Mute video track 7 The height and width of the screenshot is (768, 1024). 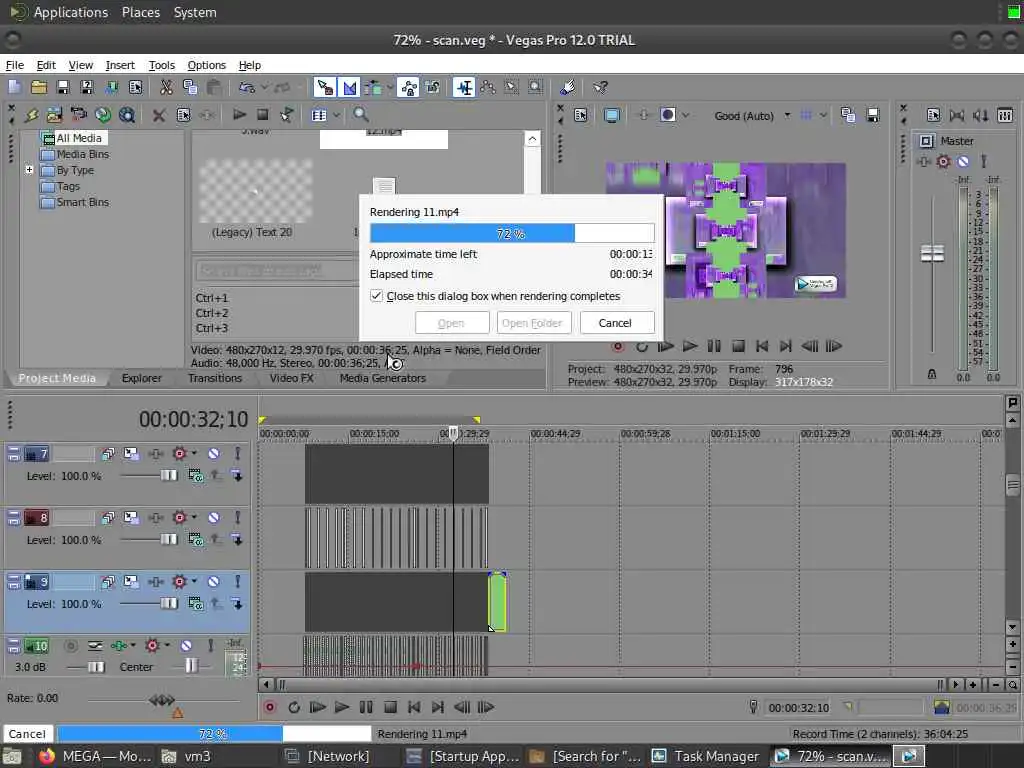click(x=214, y=453)
